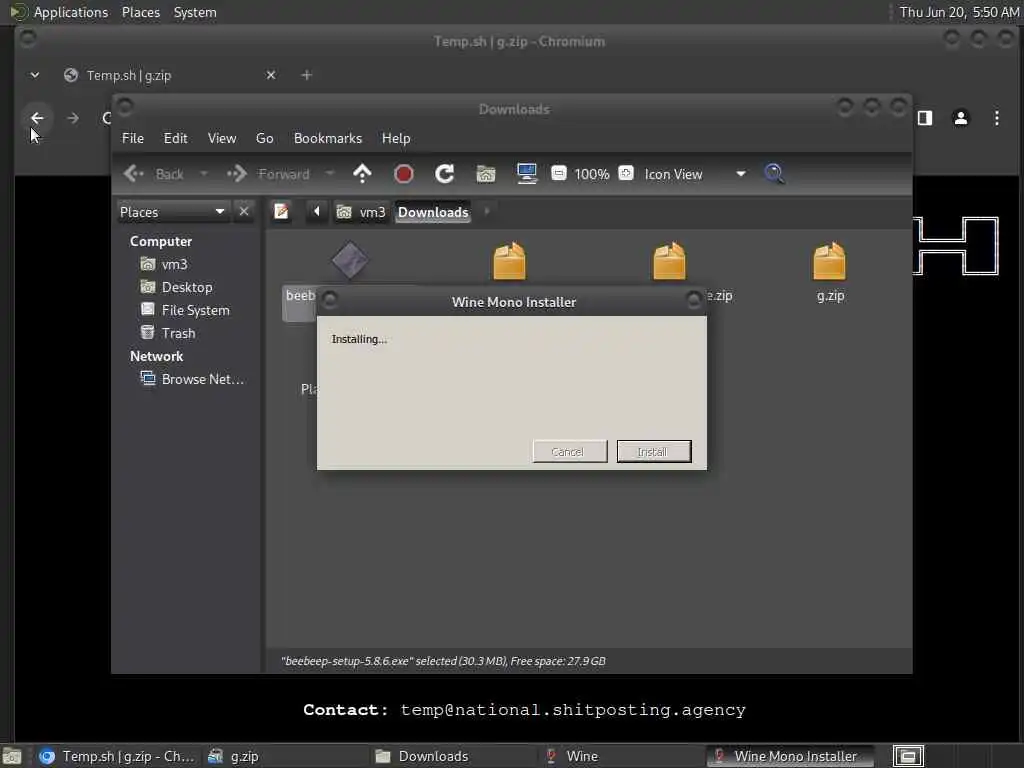This screenshot has width=1024, height=768.
Task: Open the Forward history dropdown arrow
Action: click(x=330, y=174)
